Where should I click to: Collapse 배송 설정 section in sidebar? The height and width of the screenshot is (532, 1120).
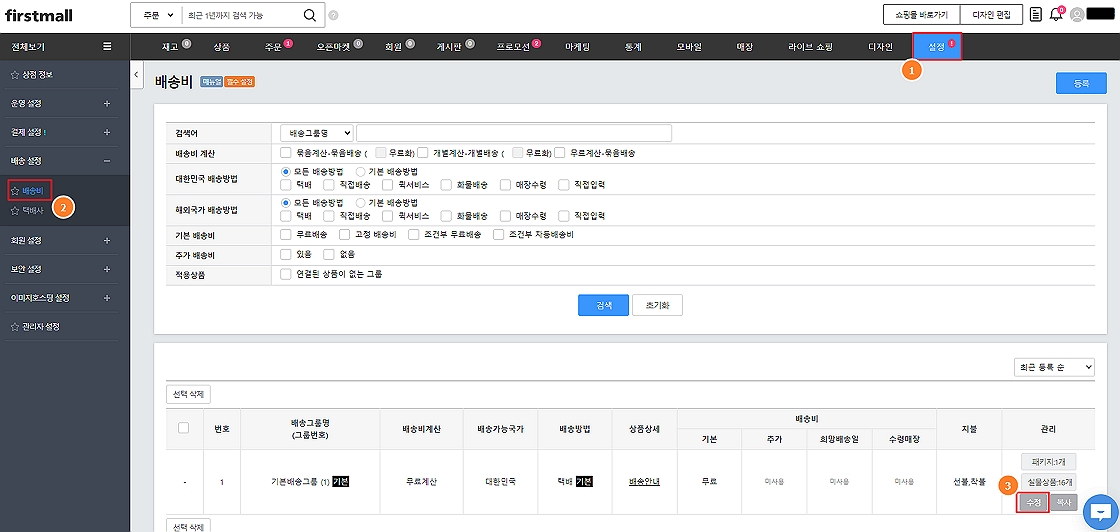(107, 161)
